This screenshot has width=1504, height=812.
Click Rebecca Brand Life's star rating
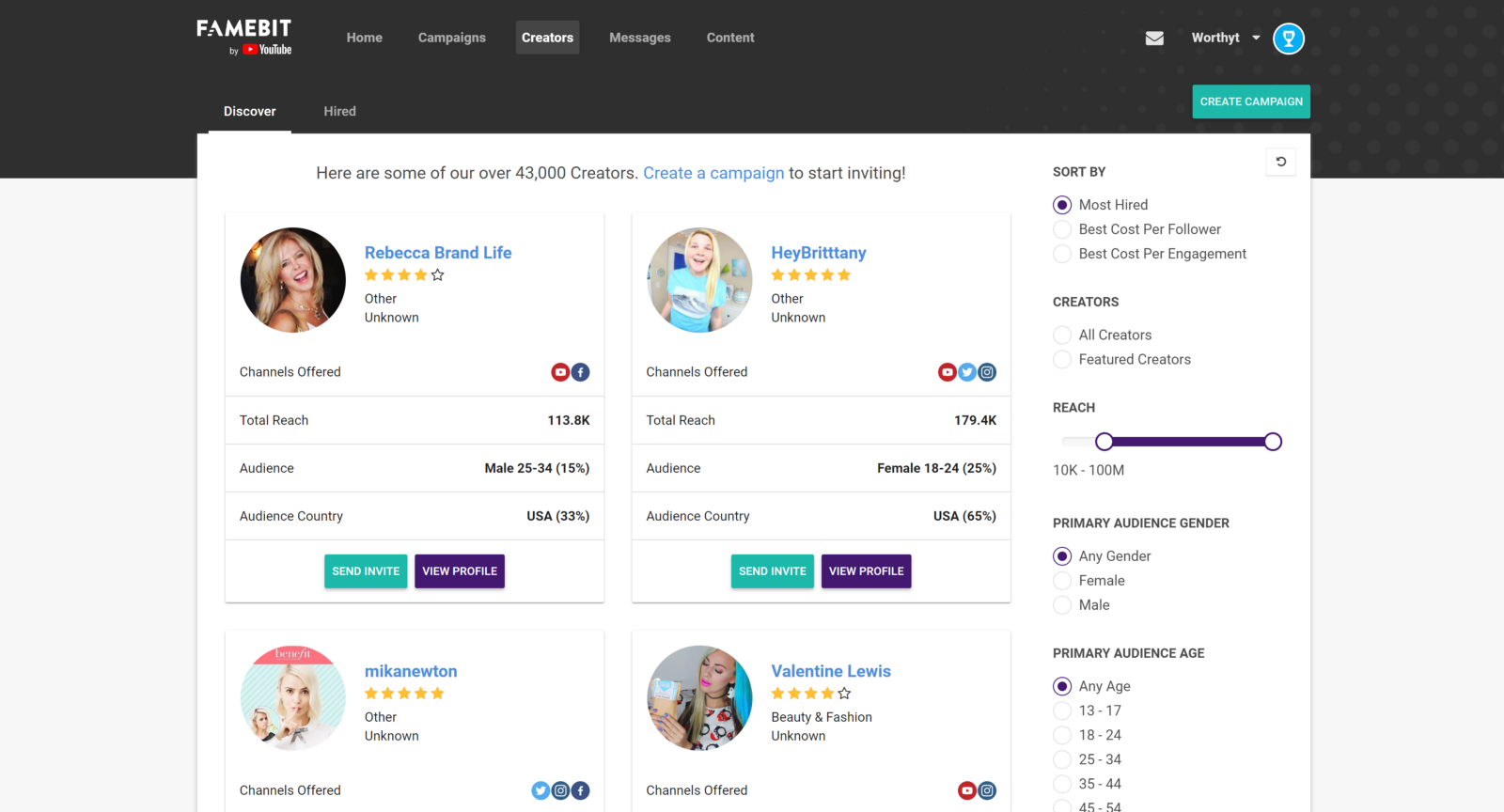coord(404,275)
